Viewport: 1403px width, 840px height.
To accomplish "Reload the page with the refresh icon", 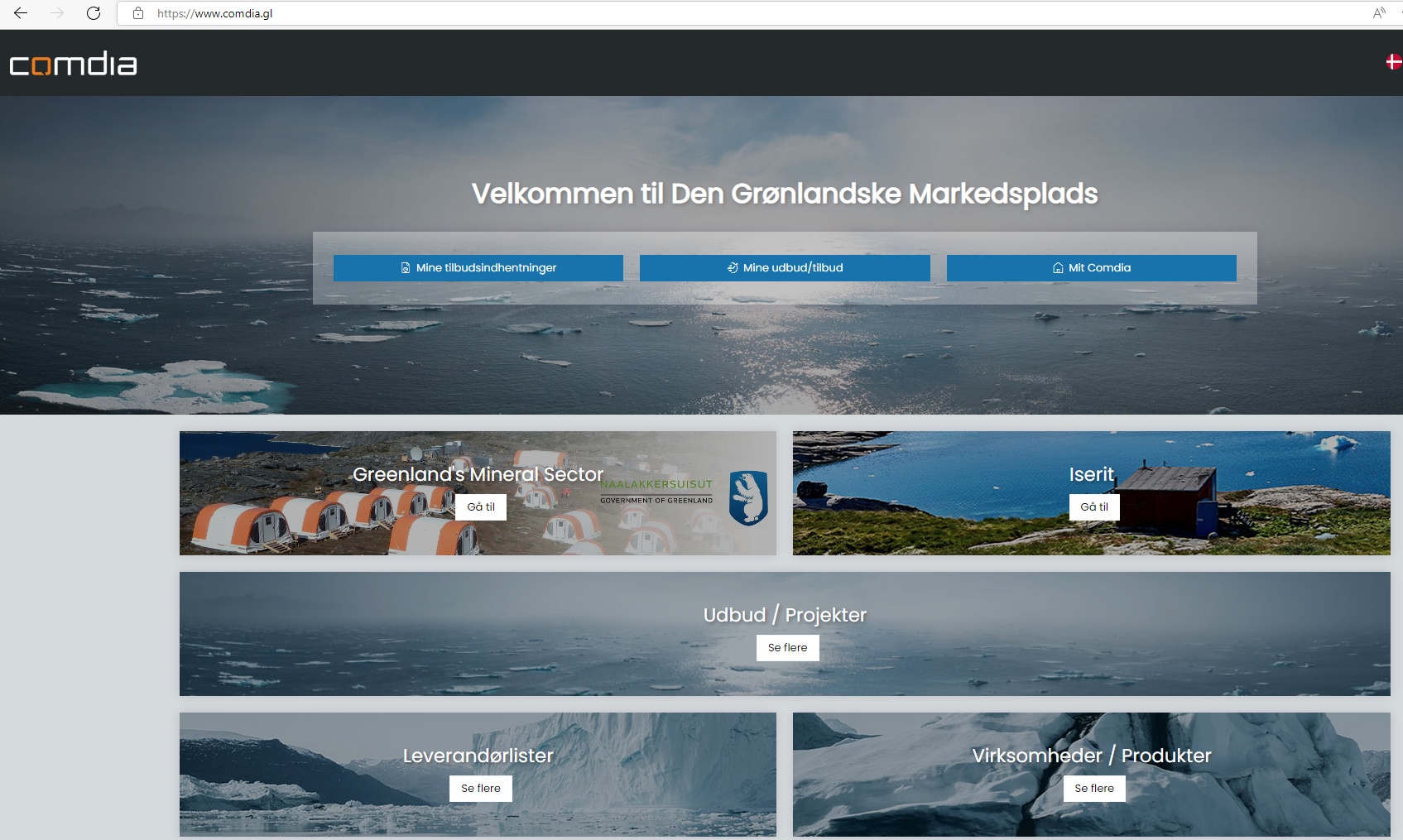I will [94, 13].
